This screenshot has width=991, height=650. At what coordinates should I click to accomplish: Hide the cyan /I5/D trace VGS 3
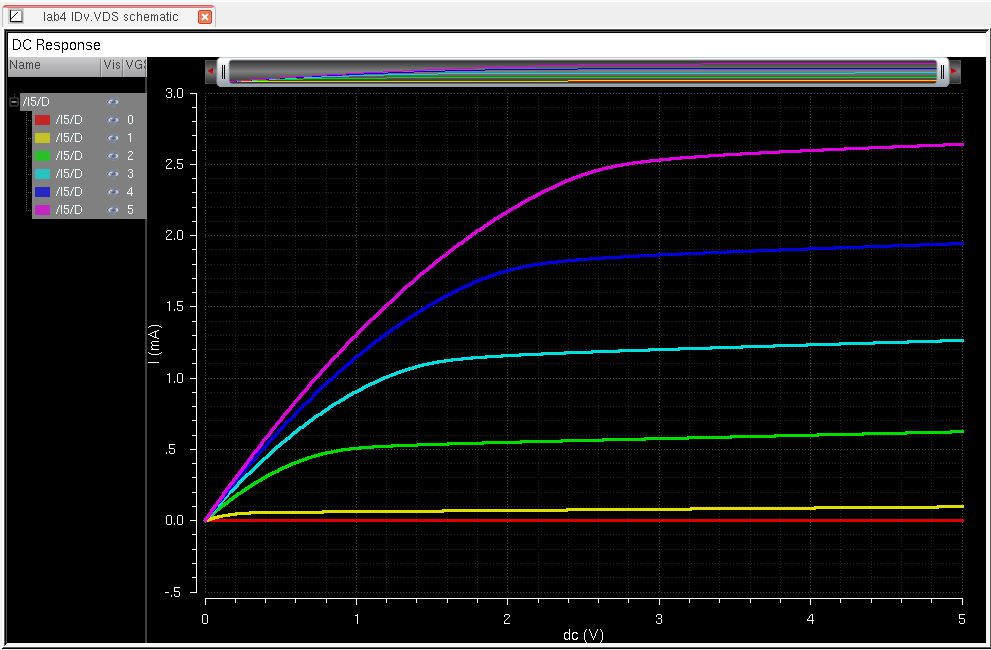click(113, 173)
